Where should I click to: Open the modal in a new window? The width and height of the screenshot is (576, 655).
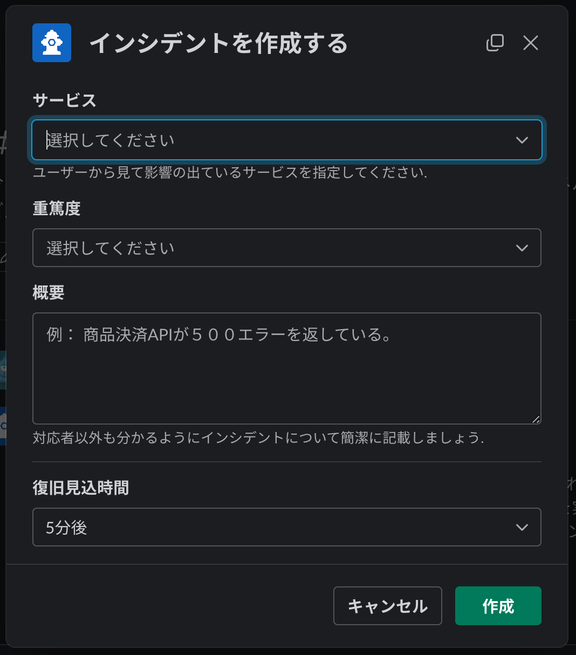click(x=495, y=43)
